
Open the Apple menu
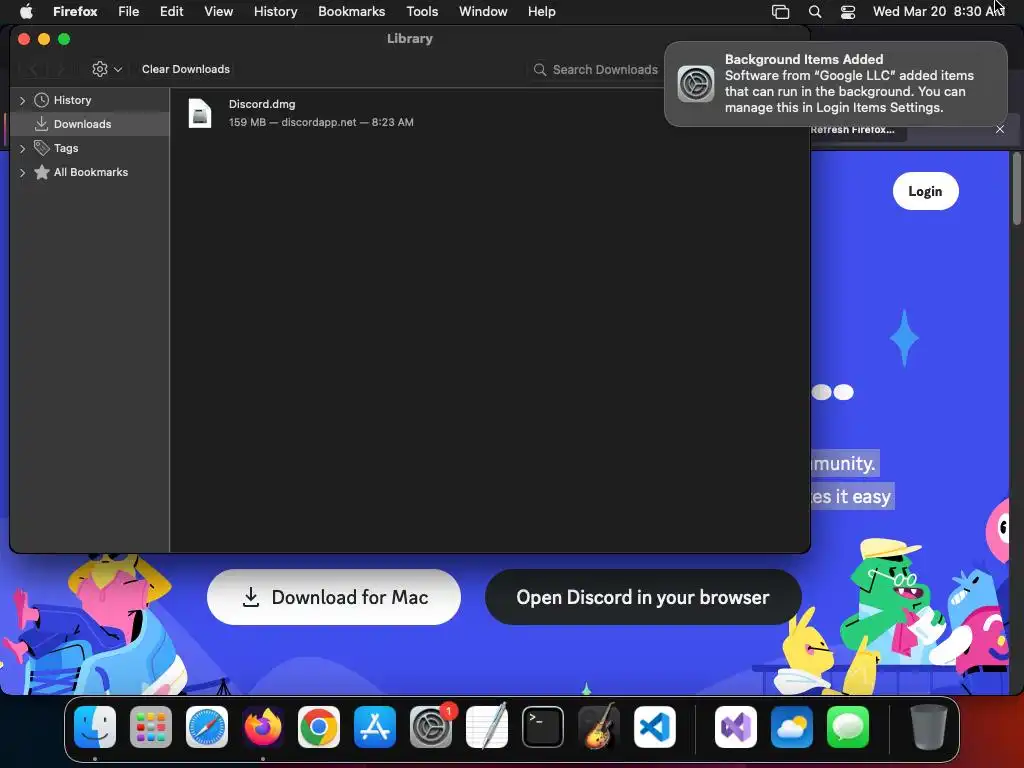point(26,11)
